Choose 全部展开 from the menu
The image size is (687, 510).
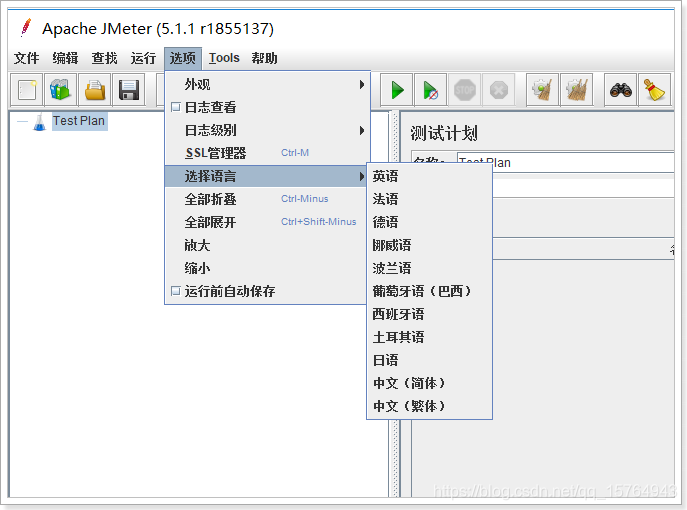tap(266, 222)
